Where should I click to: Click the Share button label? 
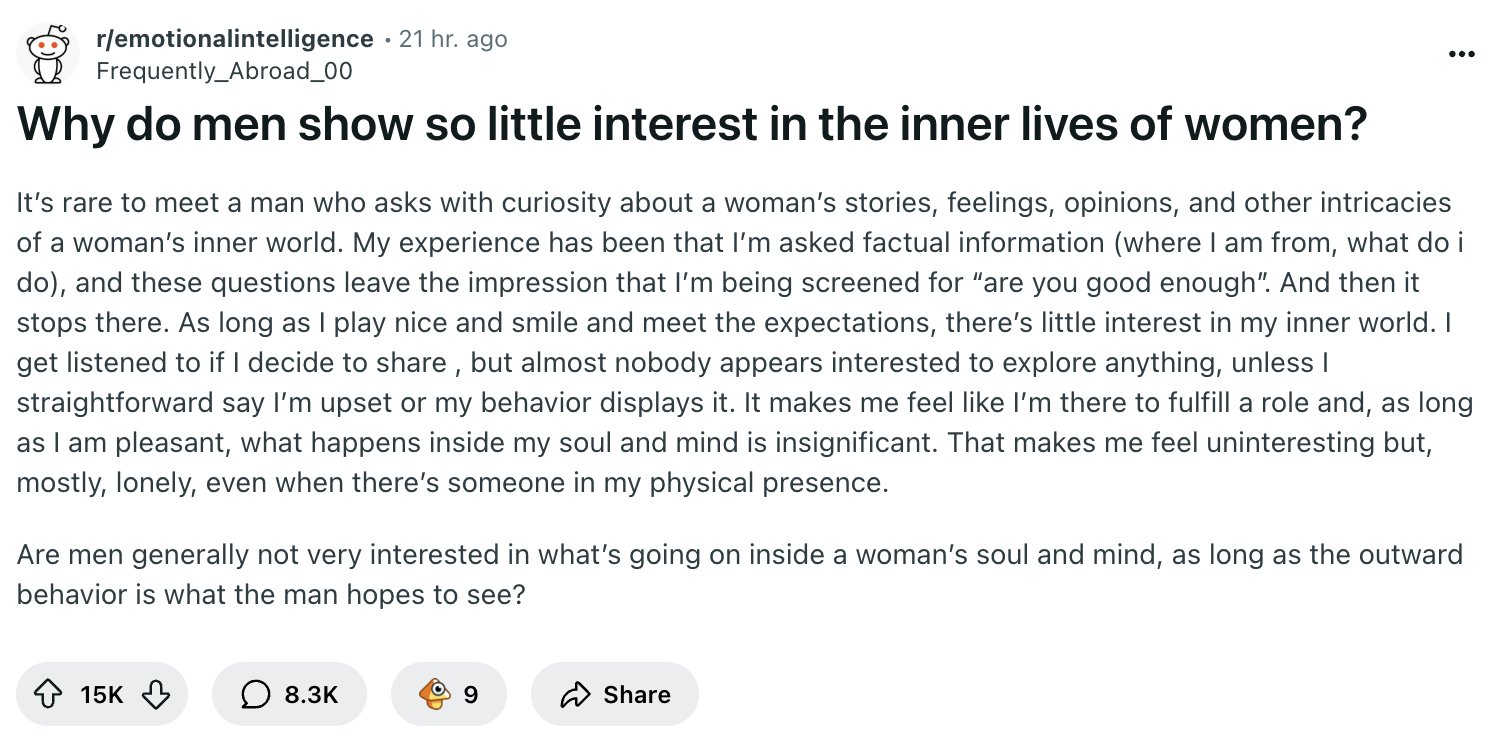coord(637,694)
